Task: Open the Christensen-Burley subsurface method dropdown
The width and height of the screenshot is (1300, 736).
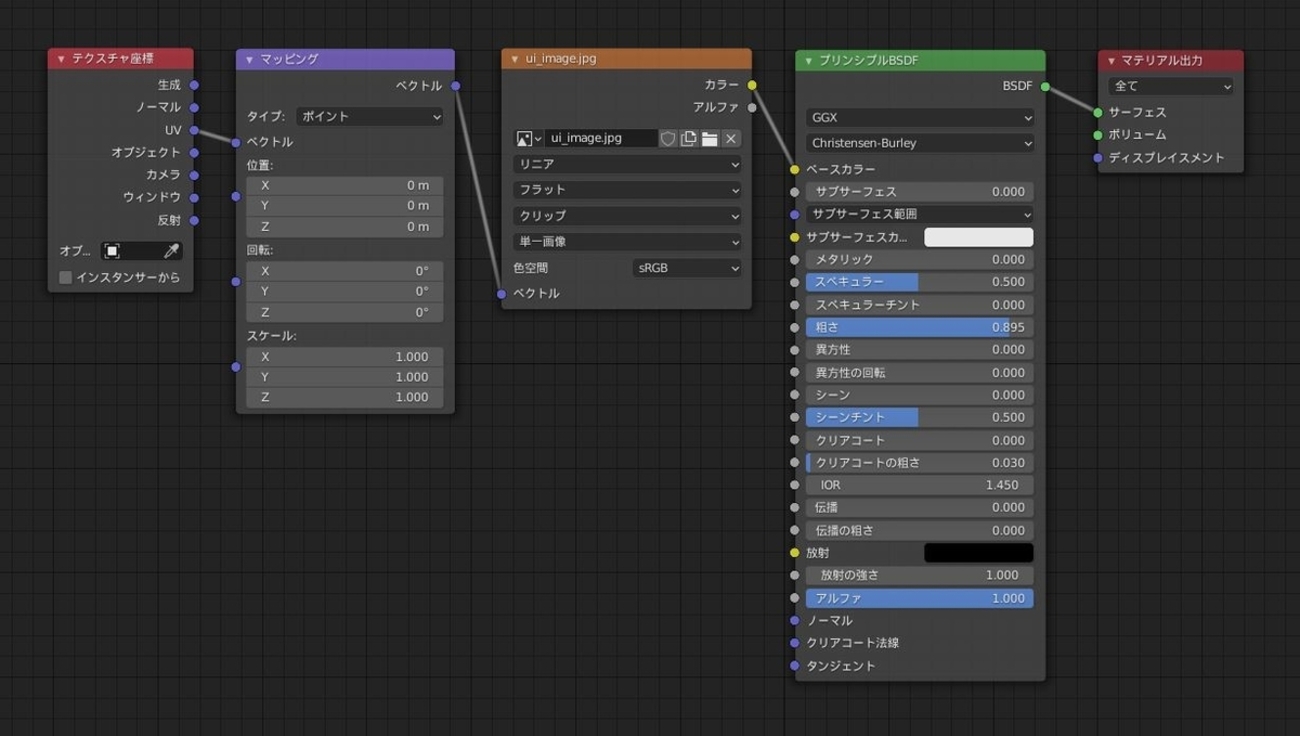Action: coord(918,142)
